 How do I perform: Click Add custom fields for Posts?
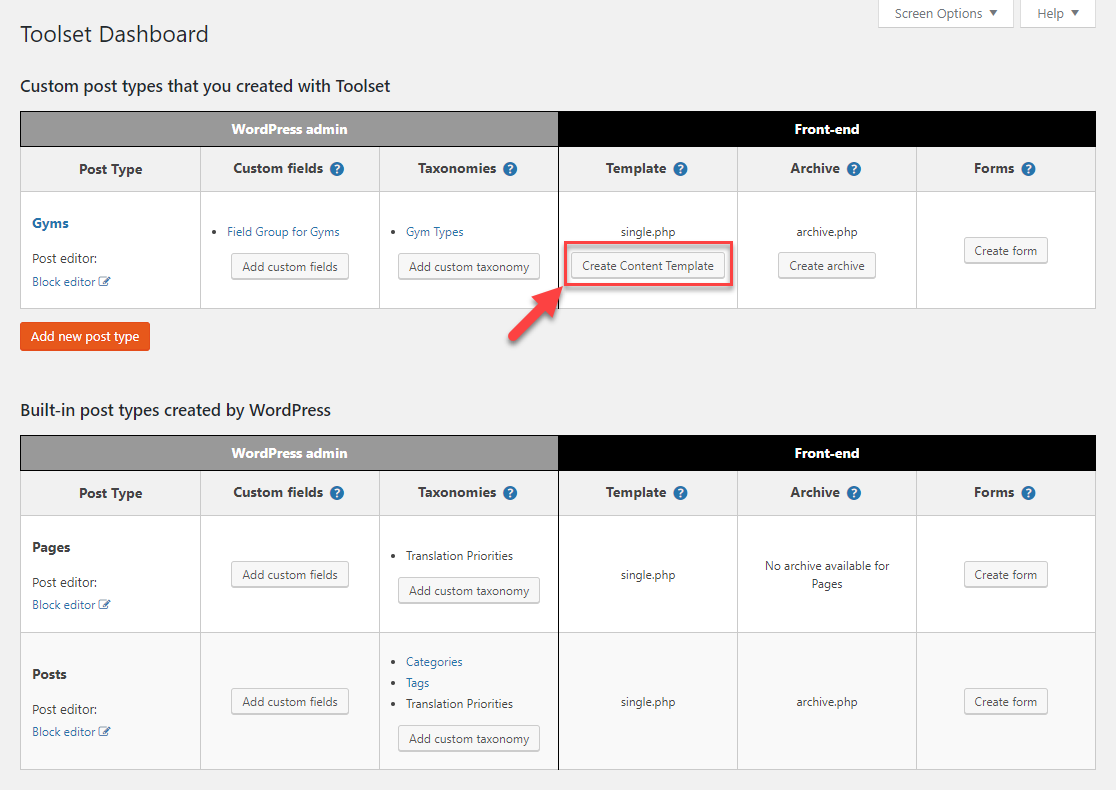[x=290, y=702]
